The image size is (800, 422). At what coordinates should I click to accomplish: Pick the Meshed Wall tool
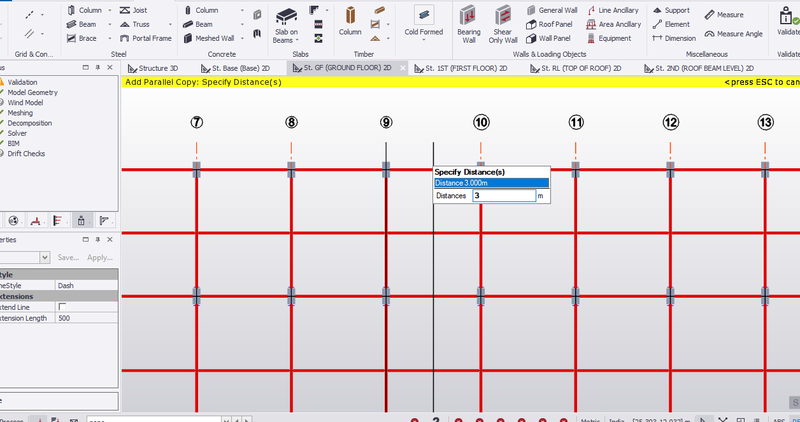(209, 38)
